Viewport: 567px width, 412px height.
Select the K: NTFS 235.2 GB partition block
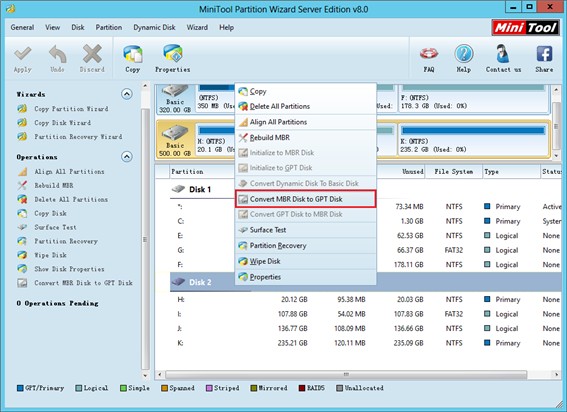click(473, 140)
